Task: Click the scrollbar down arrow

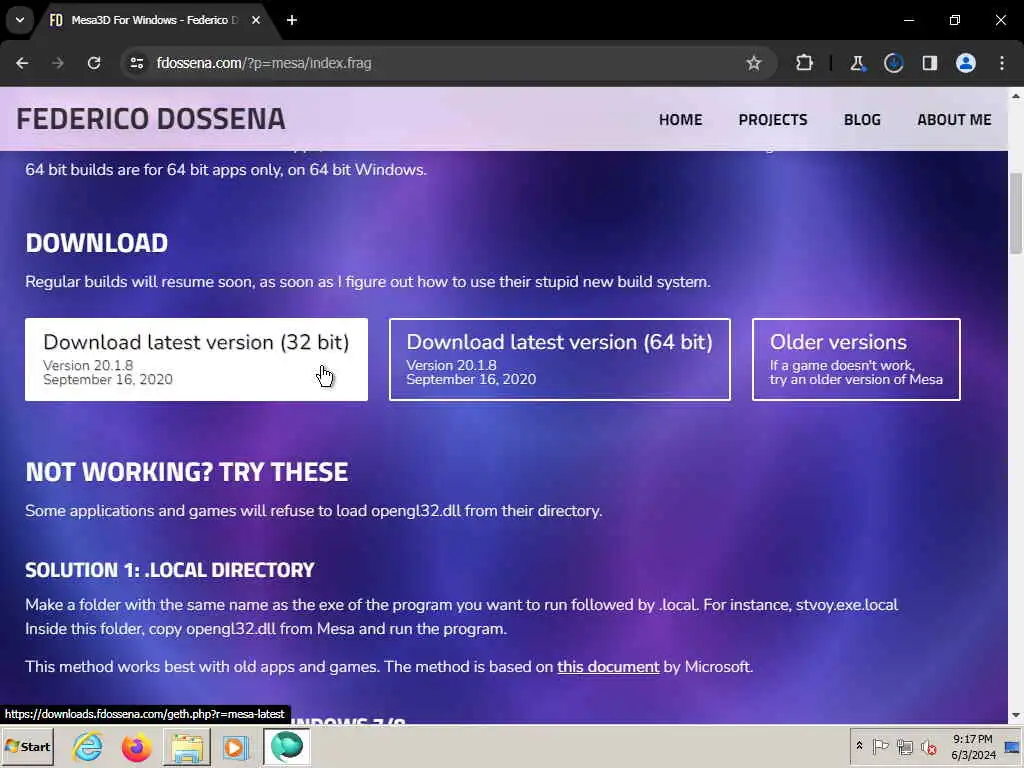Action: (x=1016, y=715)
